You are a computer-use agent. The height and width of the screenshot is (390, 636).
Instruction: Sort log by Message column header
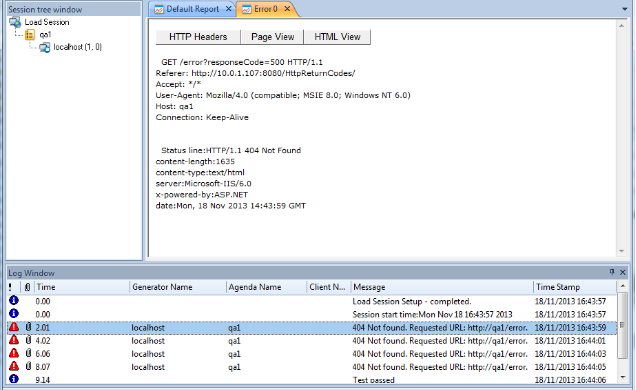pos(442,287)
